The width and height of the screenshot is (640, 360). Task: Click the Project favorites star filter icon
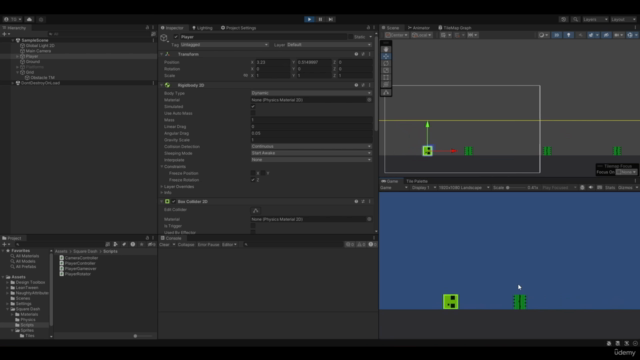click(142, 244)
